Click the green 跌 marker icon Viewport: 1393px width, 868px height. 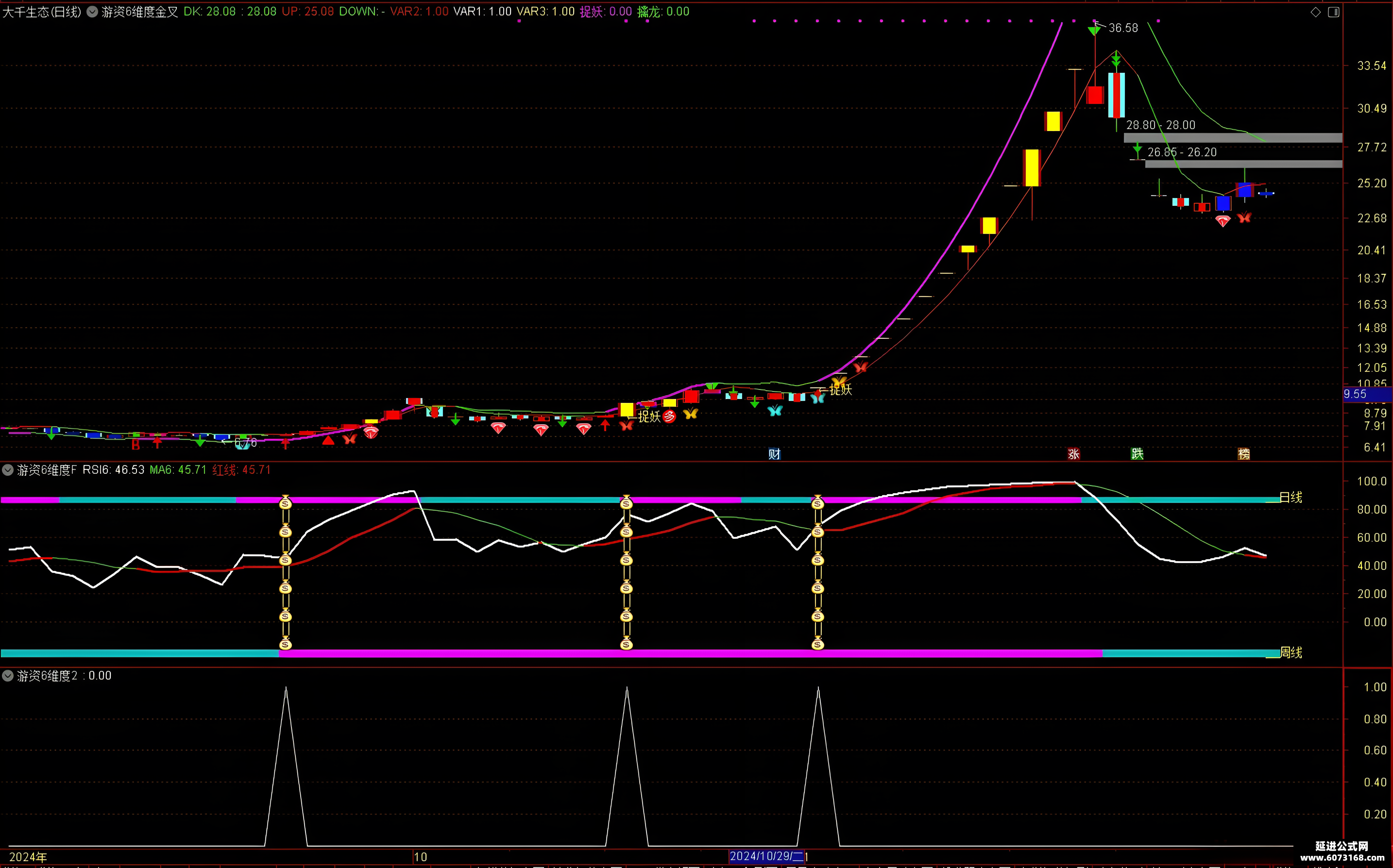(x=1137, y=454)
